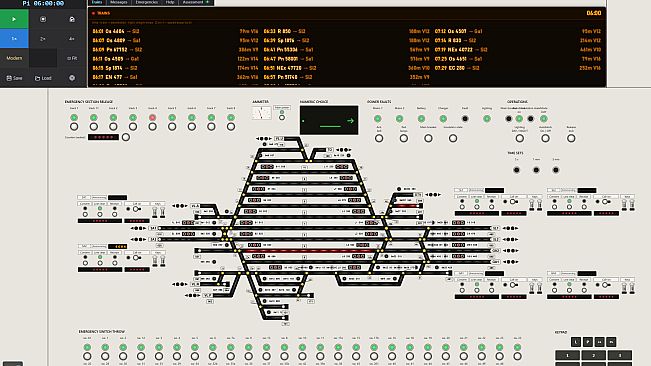Select the 1x speed button
Screen dimensions: 651x366
pos(14,39)
